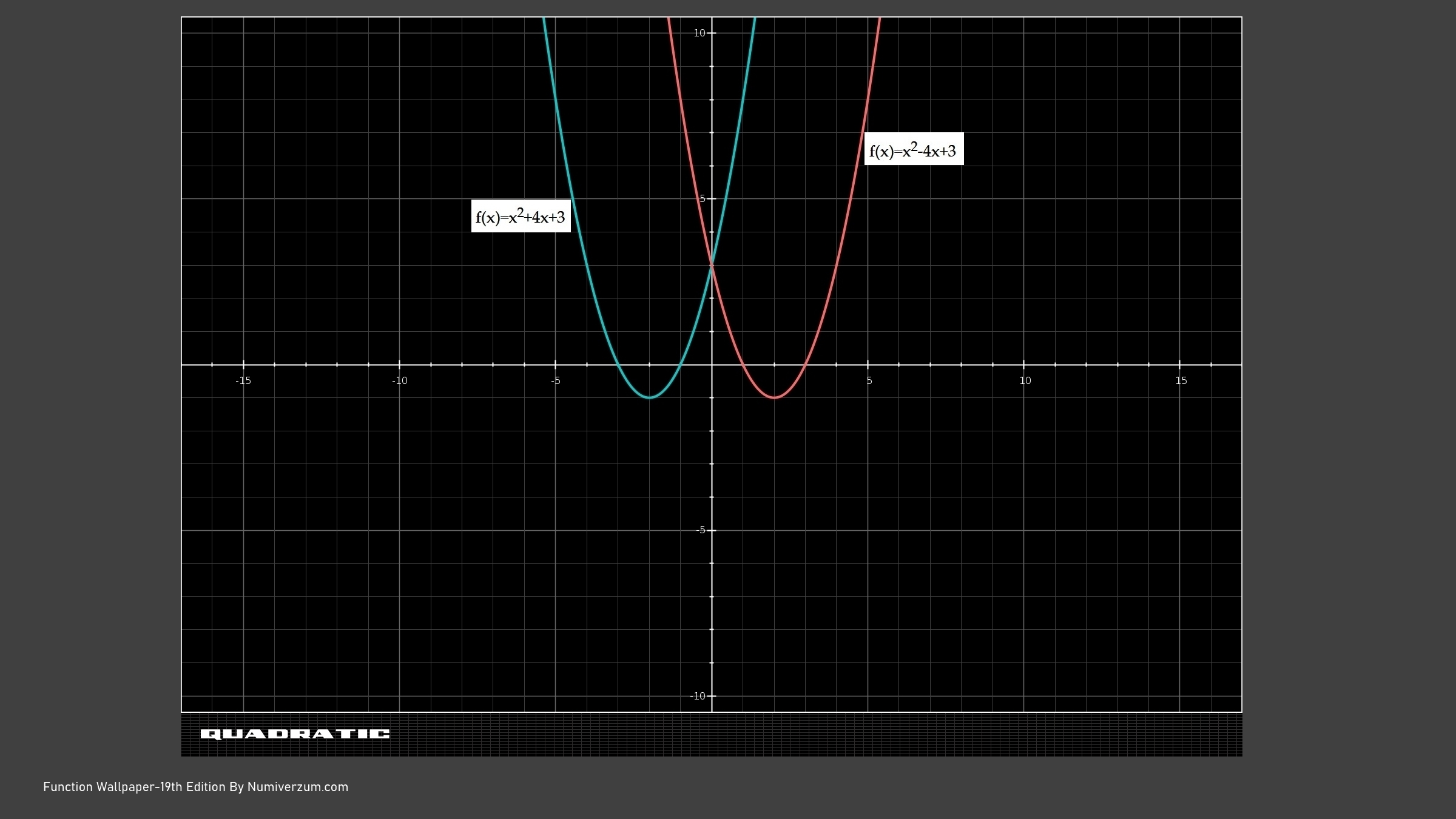Click the 5 label on the y-axis
The height and width of the screenshot is (819, 1456).
703,199
